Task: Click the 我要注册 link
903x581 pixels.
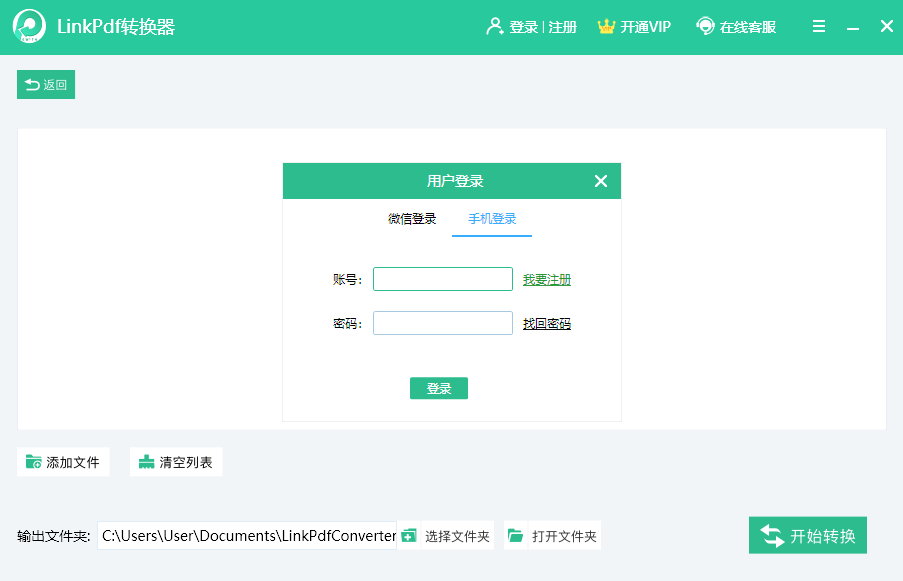Action: (x=547, y=280)
